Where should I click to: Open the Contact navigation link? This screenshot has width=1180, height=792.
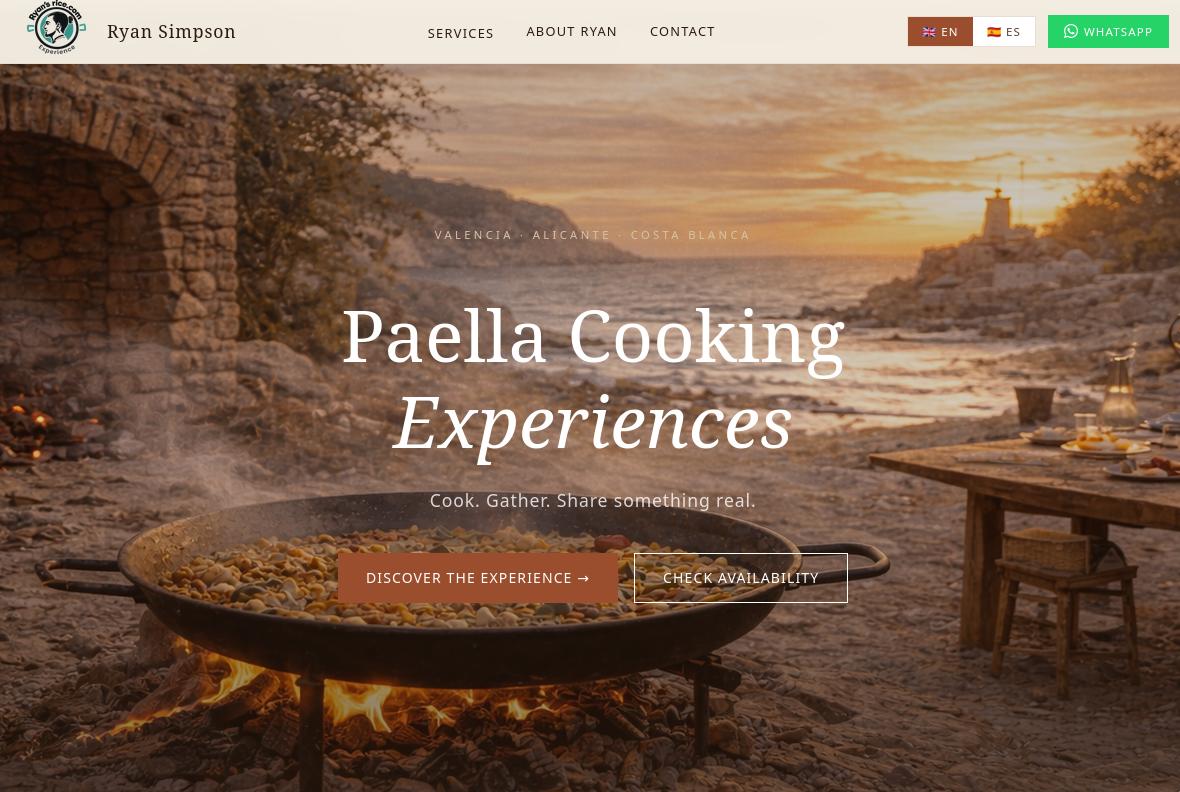pyautogui.click(x=682, y=32)
